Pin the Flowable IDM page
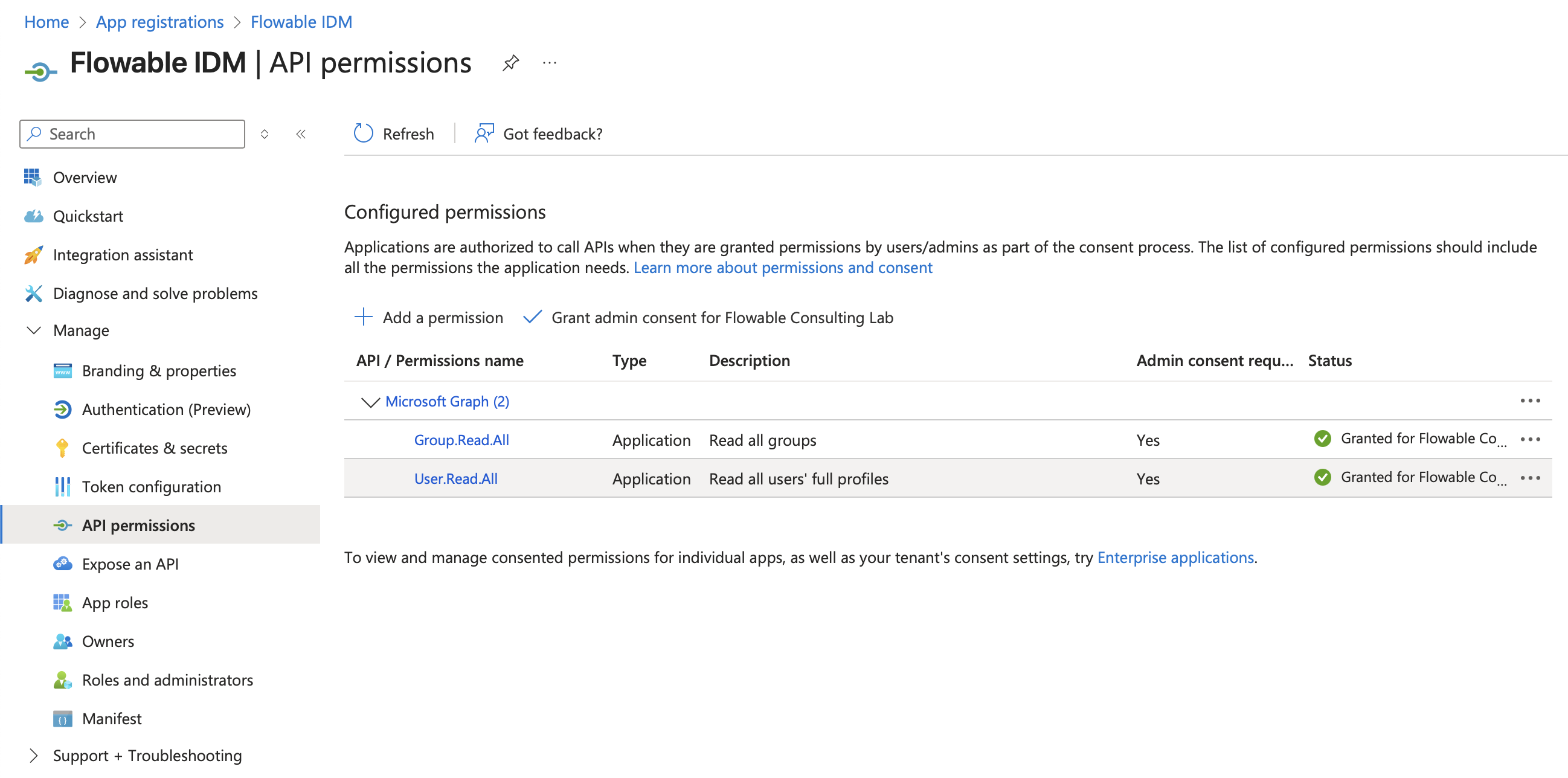1568x778 pixels. [x=510, y=63]
